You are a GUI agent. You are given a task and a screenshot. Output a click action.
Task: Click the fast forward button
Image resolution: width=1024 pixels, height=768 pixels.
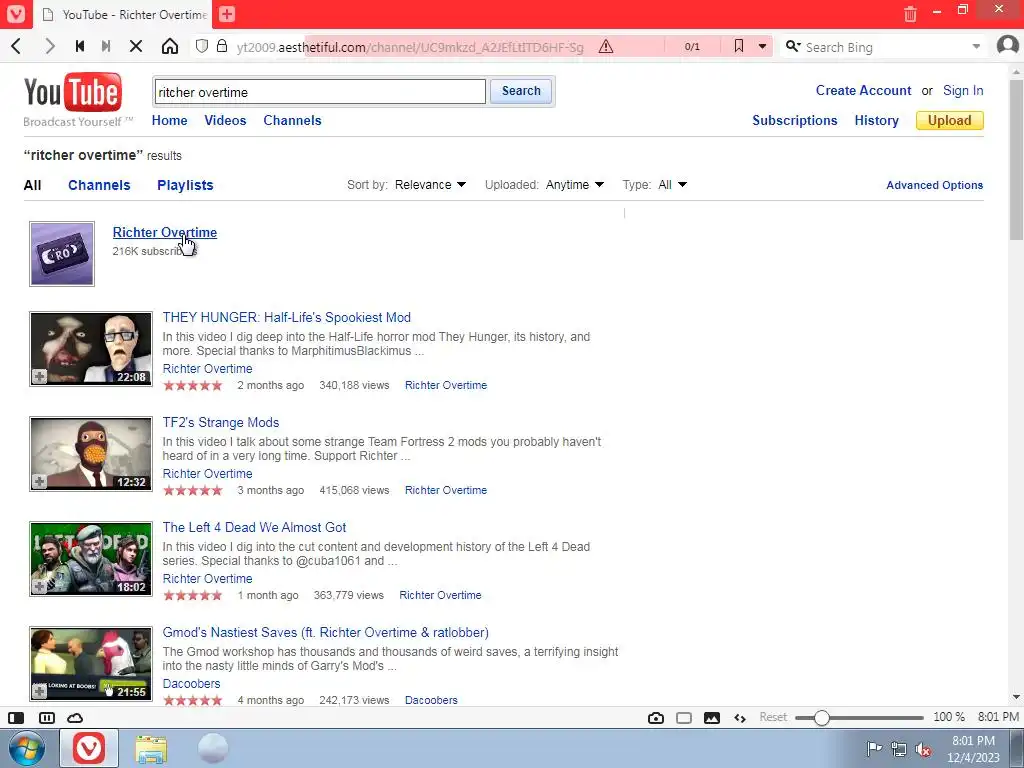pyautogui.click(x=106, y=46)
